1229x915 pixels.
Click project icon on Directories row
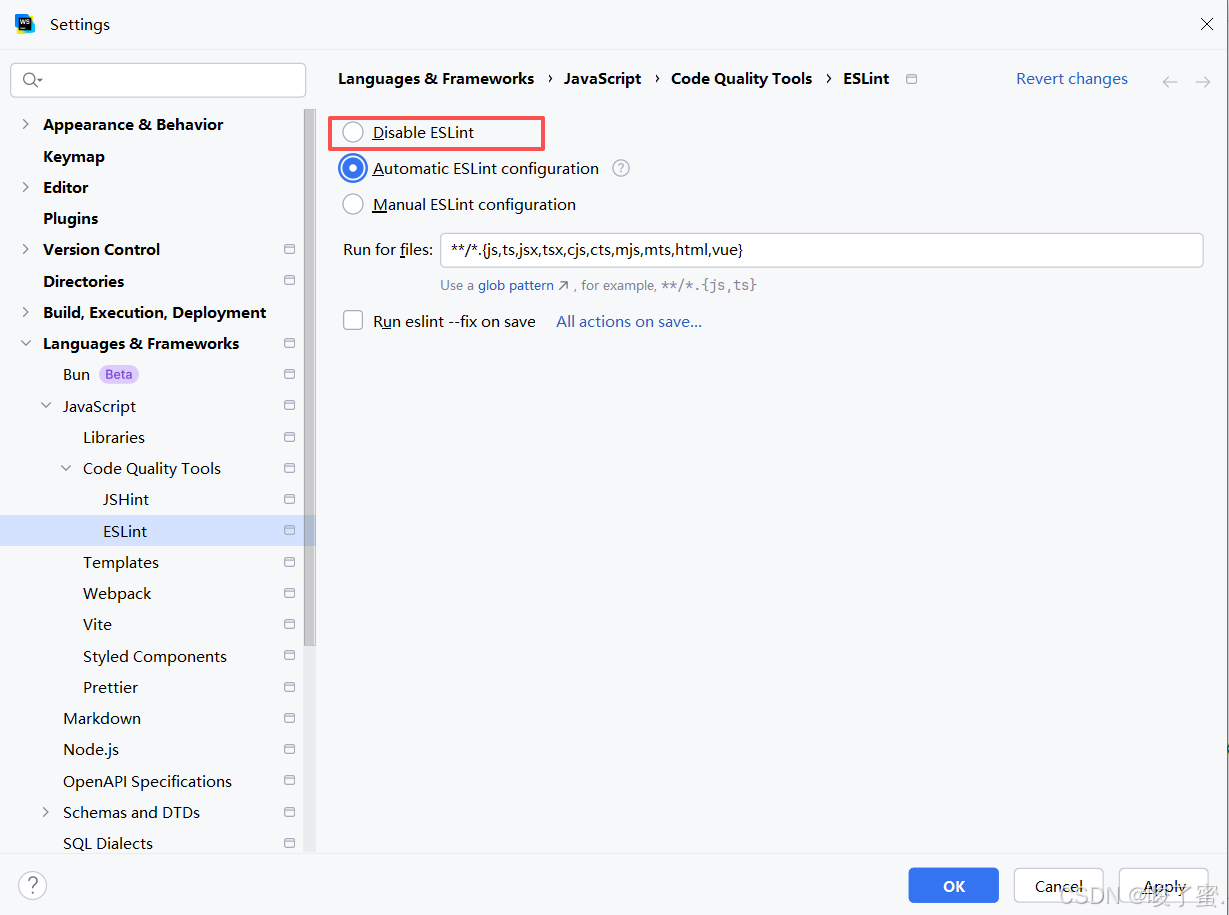pos(289,281)
